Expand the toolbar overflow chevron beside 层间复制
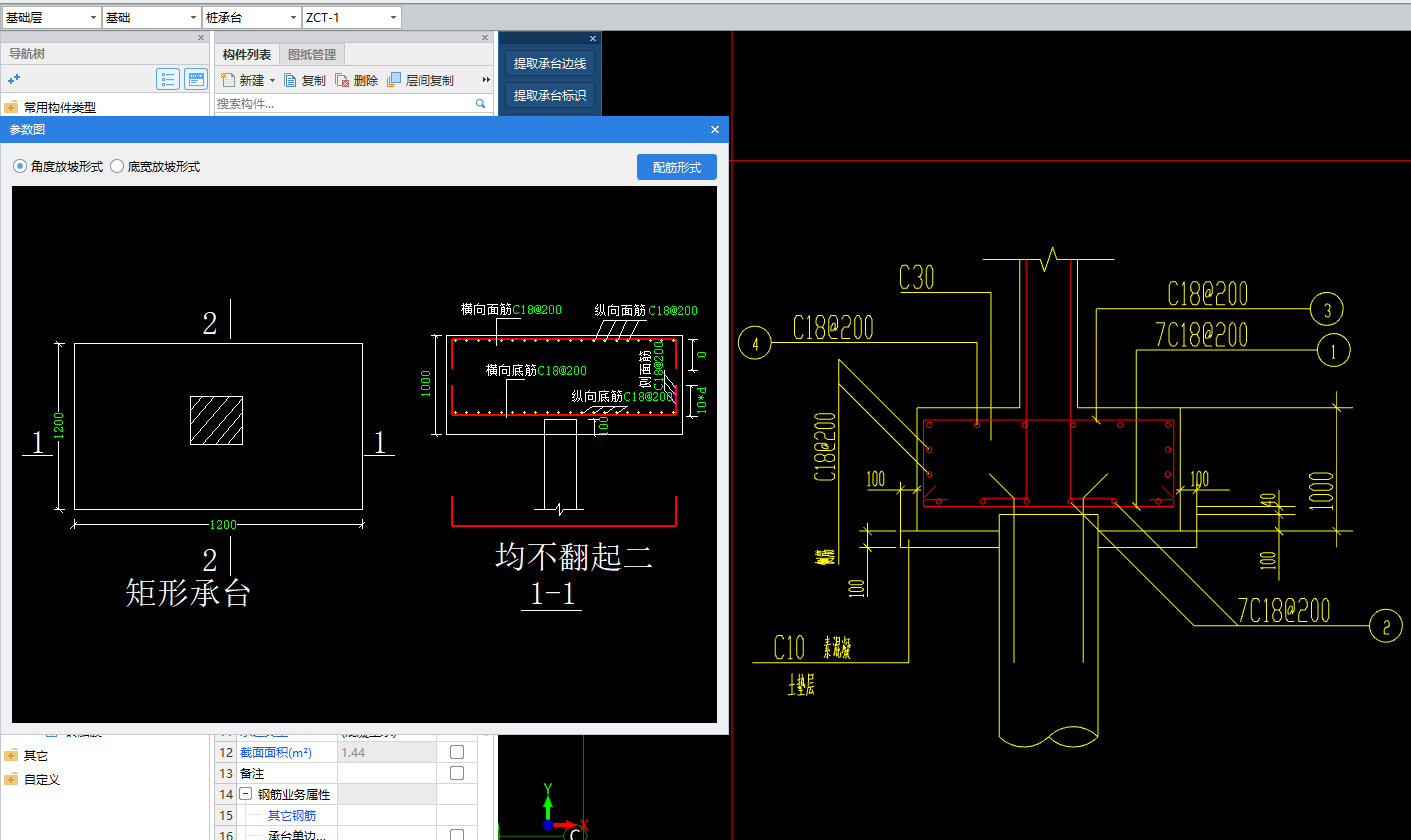 (486, 80)
